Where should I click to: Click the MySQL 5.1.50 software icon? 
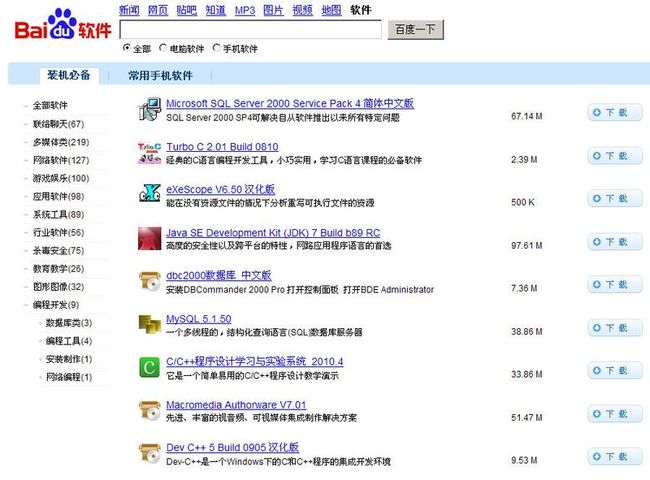[x=149, y=324]
